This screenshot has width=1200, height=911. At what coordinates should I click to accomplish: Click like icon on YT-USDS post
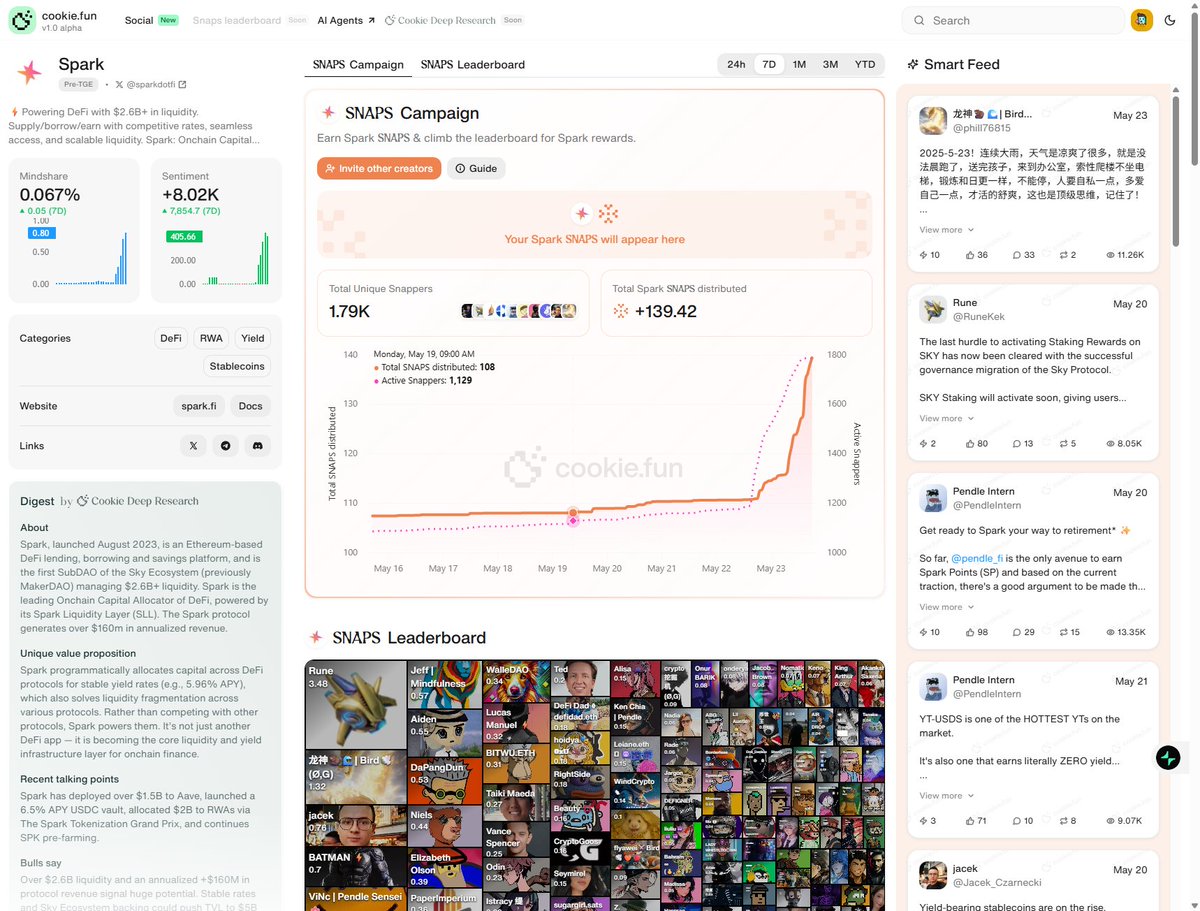click(x=970, y=821)
